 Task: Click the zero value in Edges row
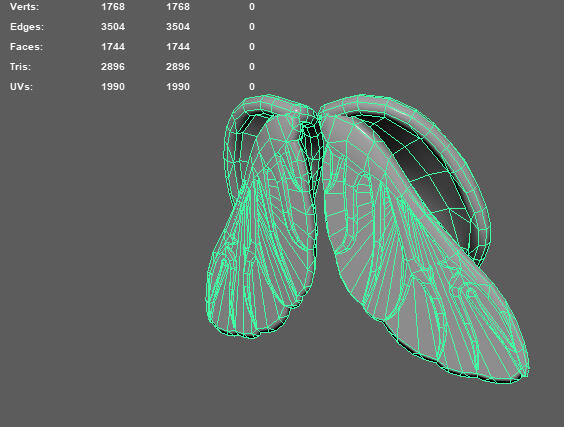coord(252,27)
